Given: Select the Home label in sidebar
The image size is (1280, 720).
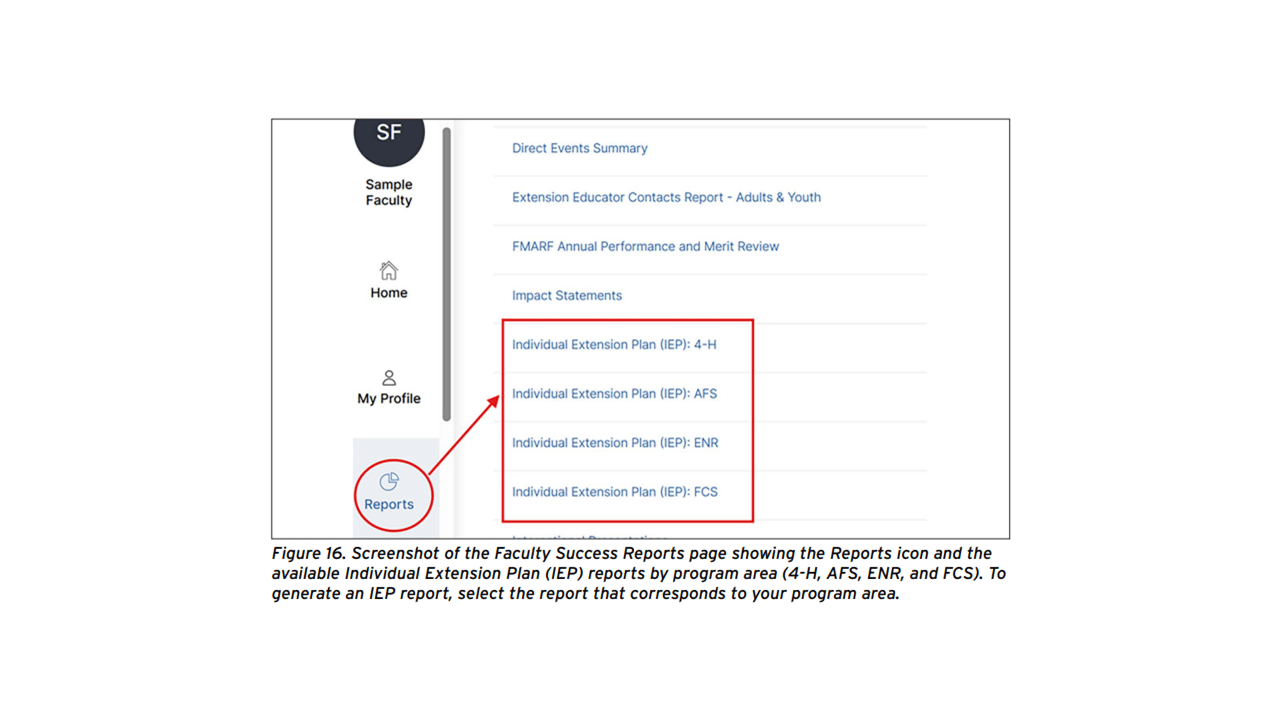Looking at the screenshot, I should [x=389, y=293].
